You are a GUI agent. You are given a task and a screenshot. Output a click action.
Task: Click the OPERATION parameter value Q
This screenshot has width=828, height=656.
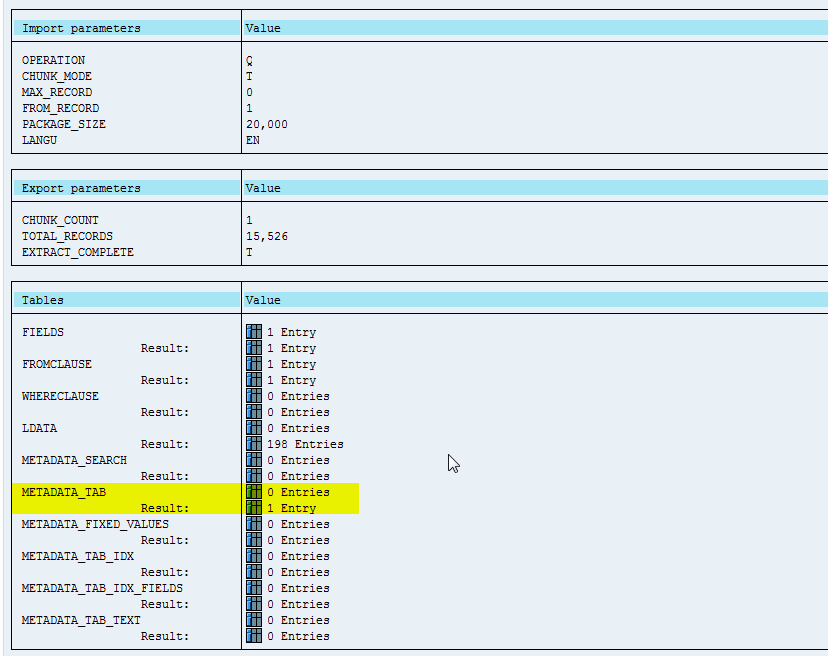pyautogui.click(x=249, y=60)
